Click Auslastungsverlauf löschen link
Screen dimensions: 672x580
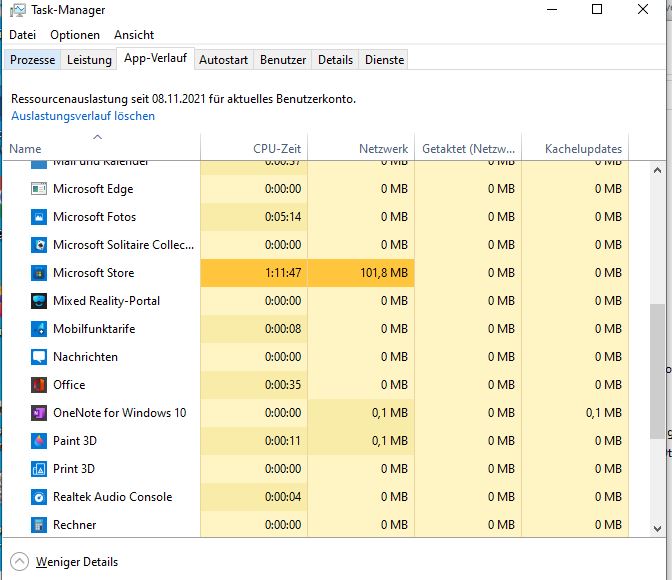(83, 116)
